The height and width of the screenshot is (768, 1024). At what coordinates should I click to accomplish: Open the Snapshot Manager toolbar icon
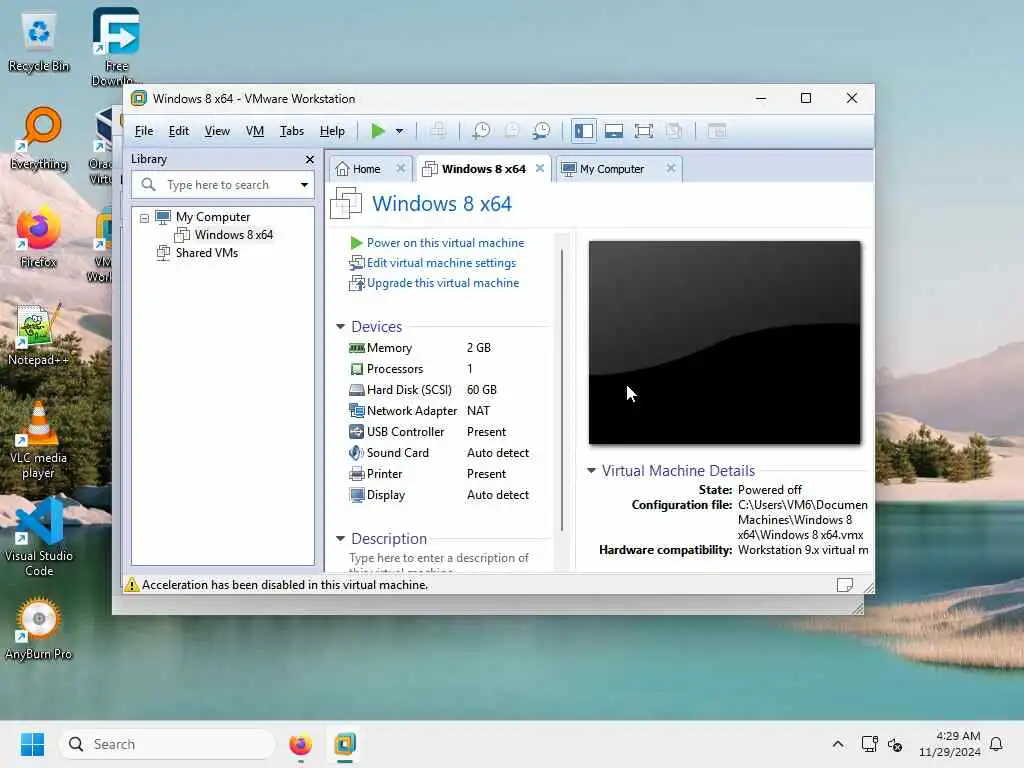coord(541,131)
